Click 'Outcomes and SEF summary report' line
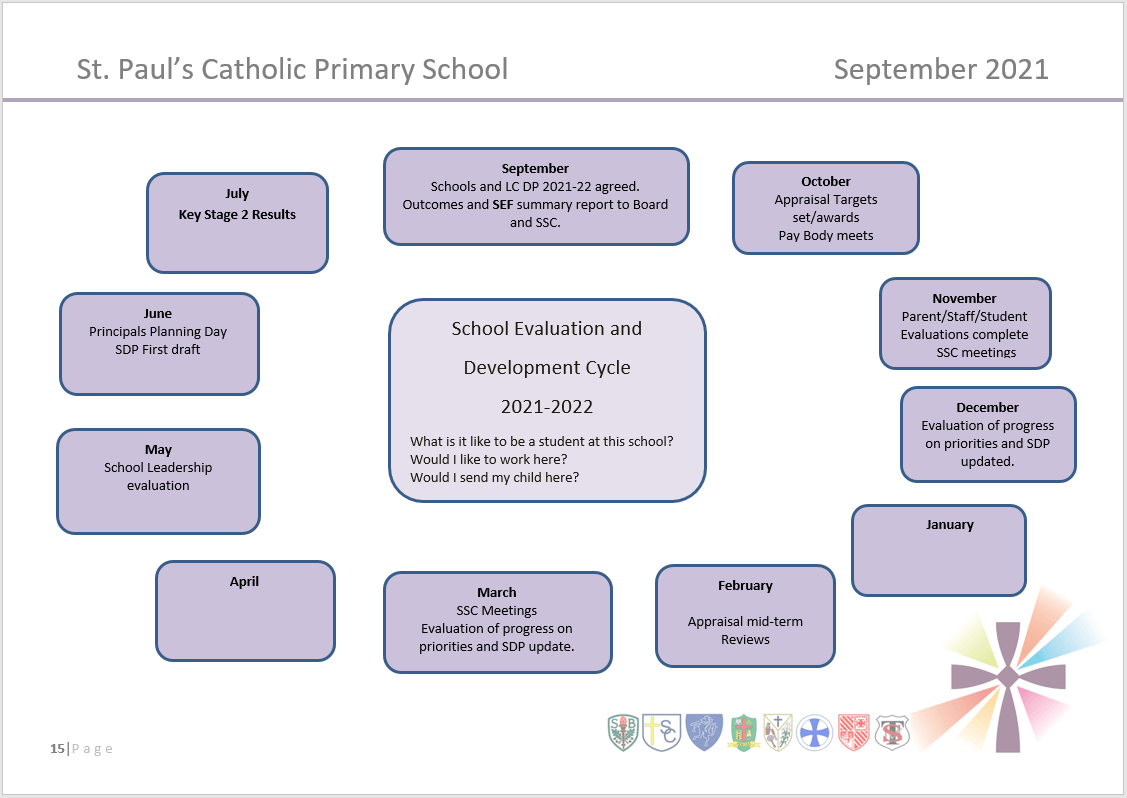1127x798 pixels. pyautogui.click(x=535, y=204)
